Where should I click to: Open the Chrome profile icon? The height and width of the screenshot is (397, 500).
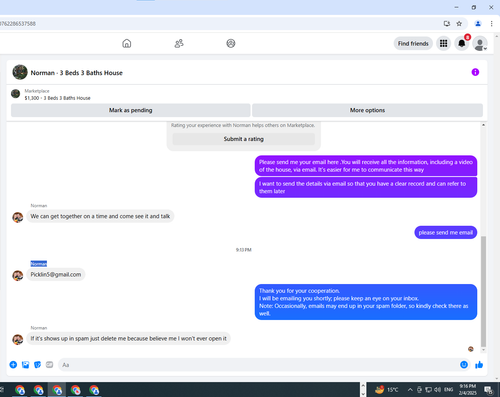tap(478, 24)
